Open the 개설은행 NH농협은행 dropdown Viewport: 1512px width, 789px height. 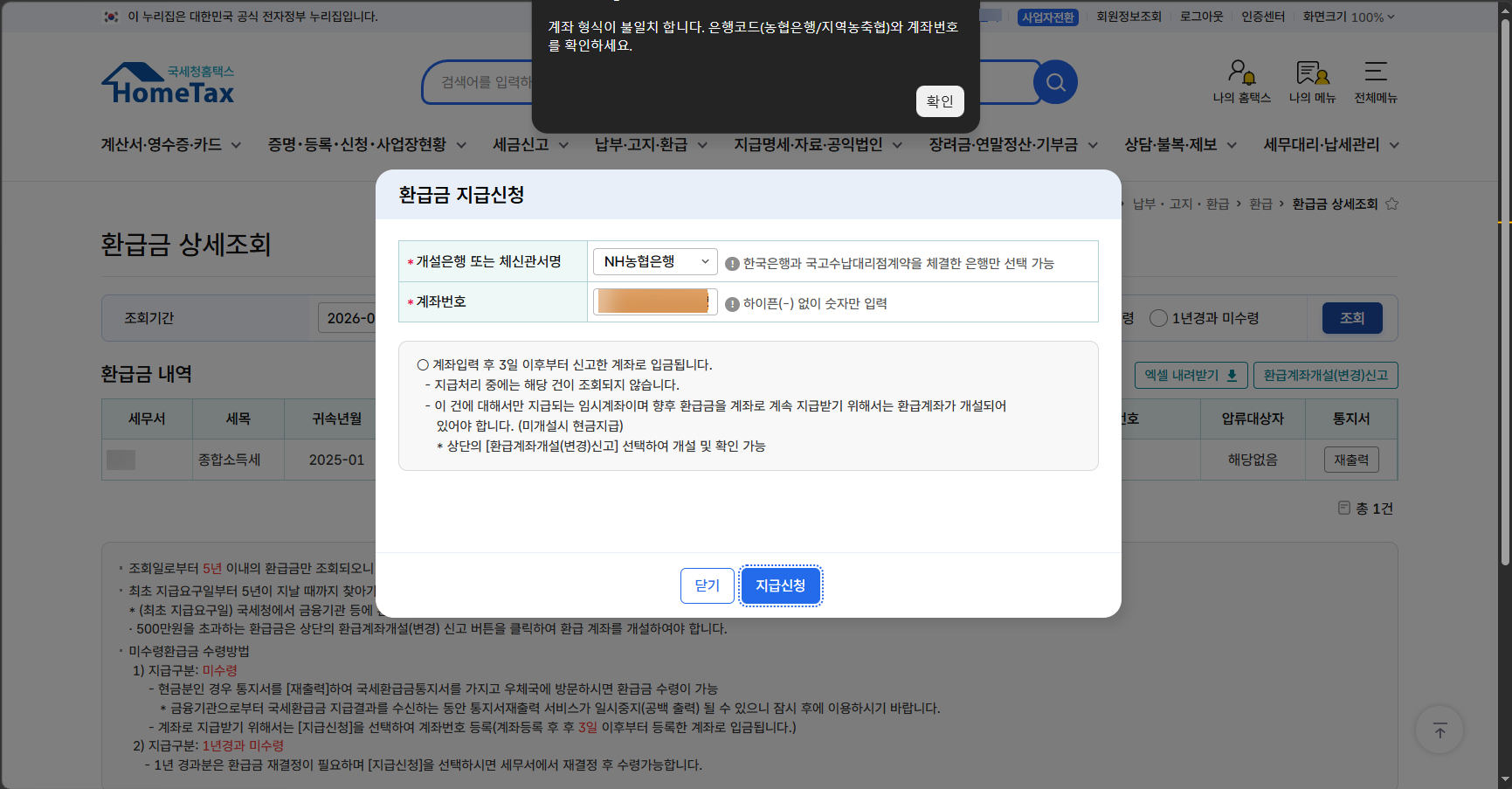pyautogui.click(x=655, y=261)
